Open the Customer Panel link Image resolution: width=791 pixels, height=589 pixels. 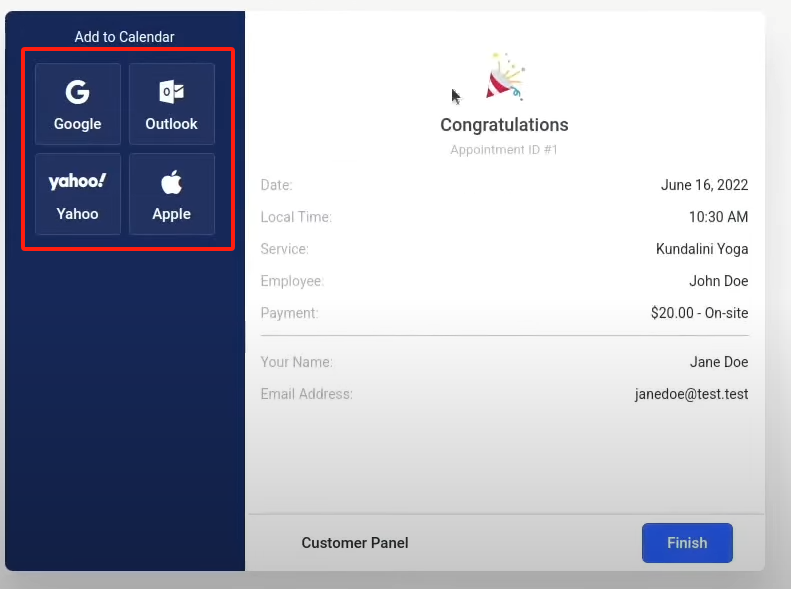point(355,543)
